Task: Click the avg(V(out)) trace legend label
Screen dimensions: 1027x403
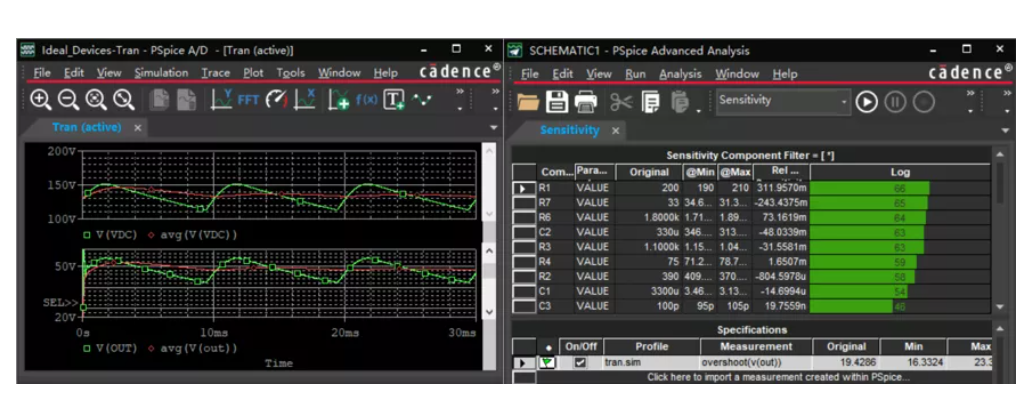Action: [x=199, y=348]
